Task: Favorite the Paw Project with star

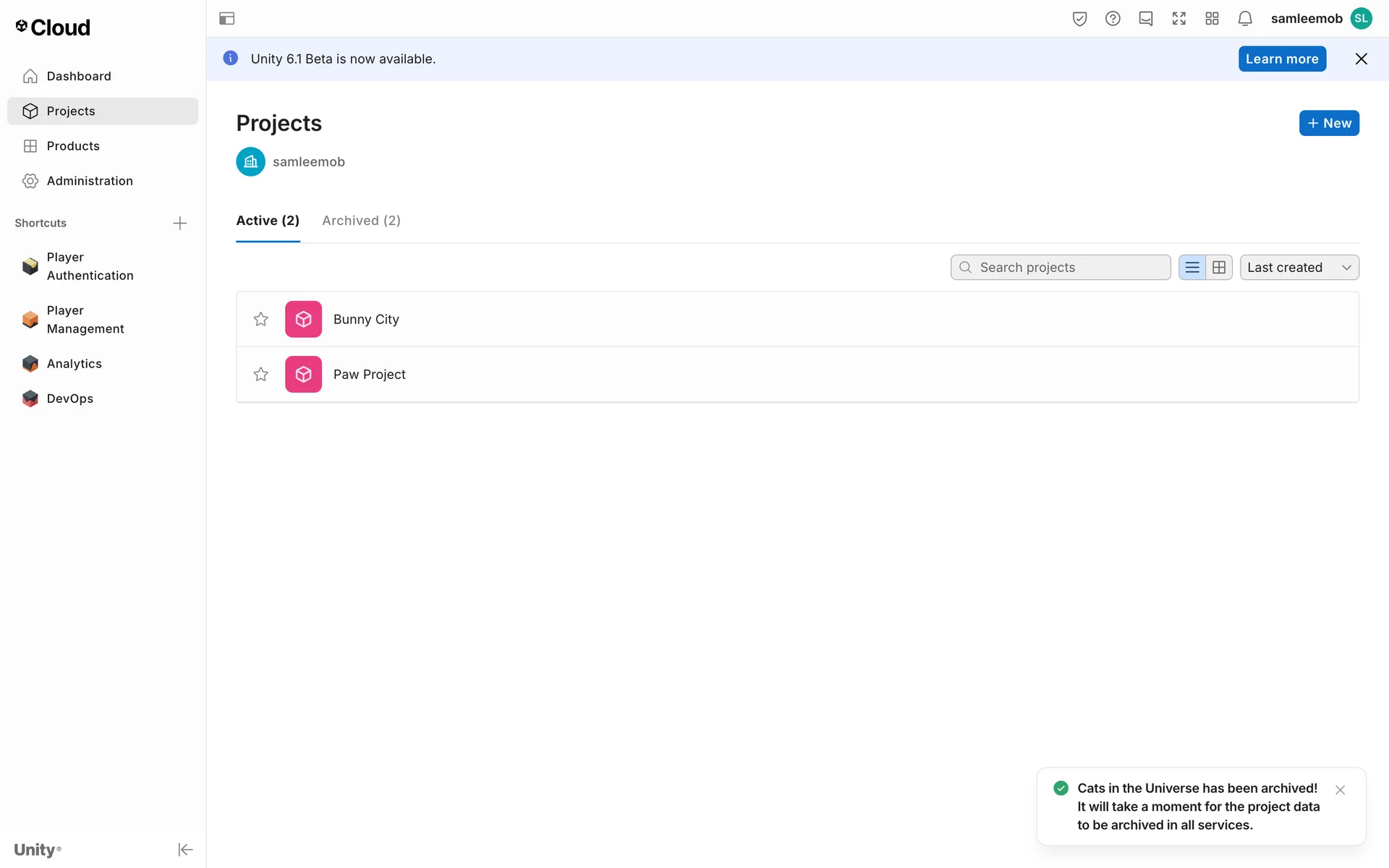Action: pyautogui.click(x=260, y=374)
